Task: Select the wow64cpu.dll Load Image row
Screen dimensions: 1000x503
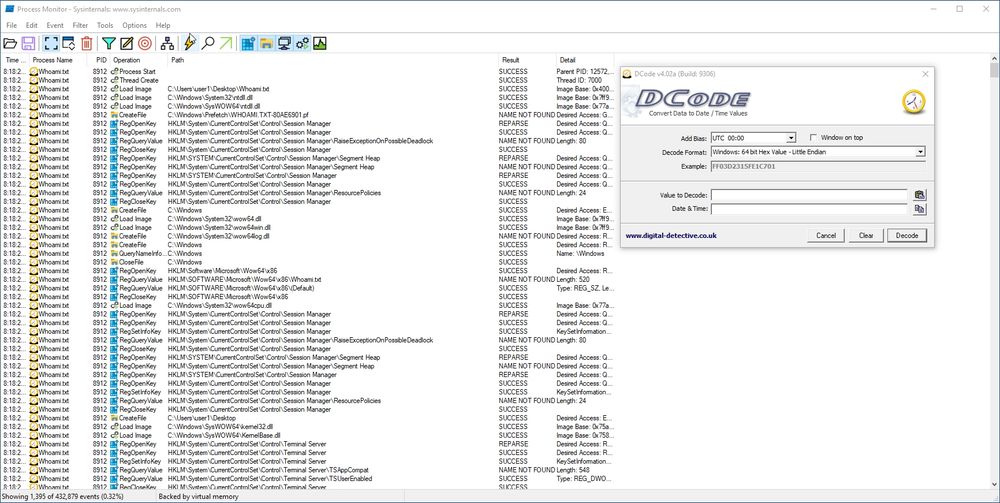Action: click(x=309, y=305)
